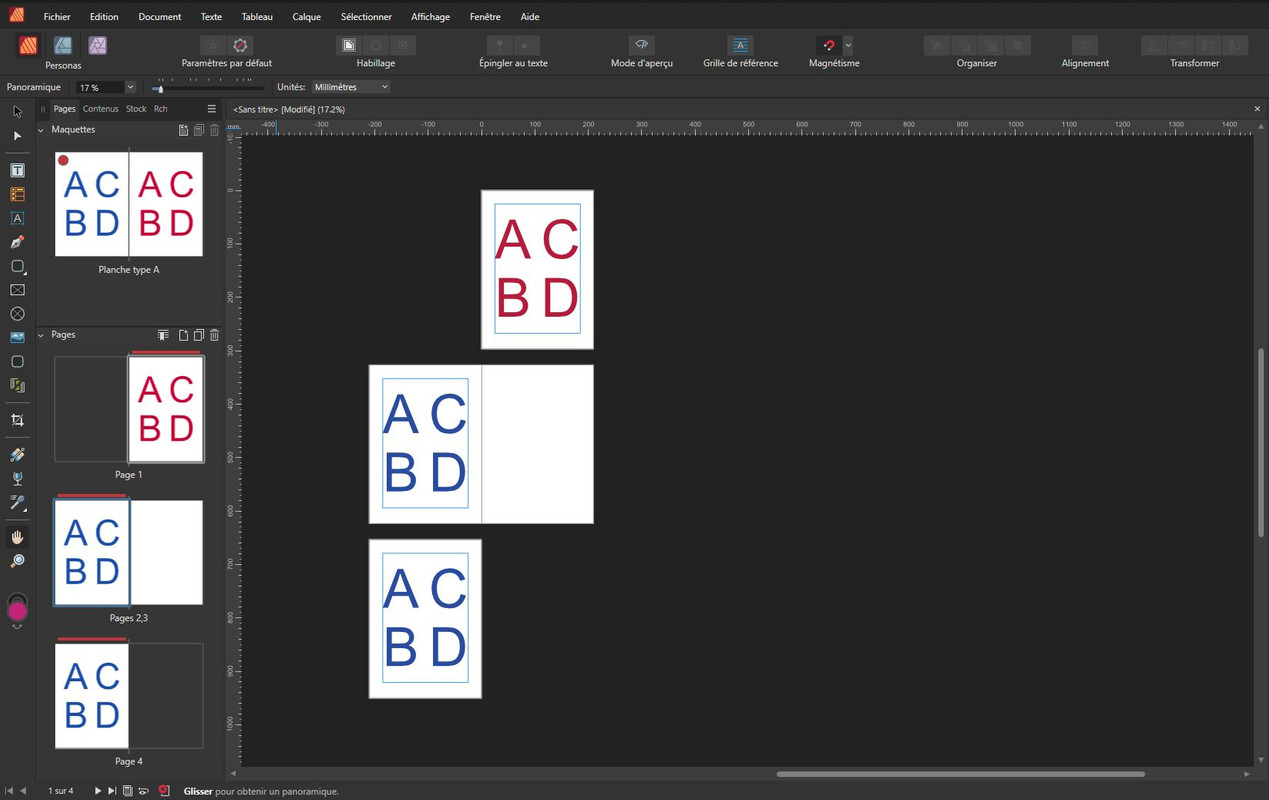Switch to Photo persona
This screenshot has width=1269, height=800.
[x=97, y=45]
